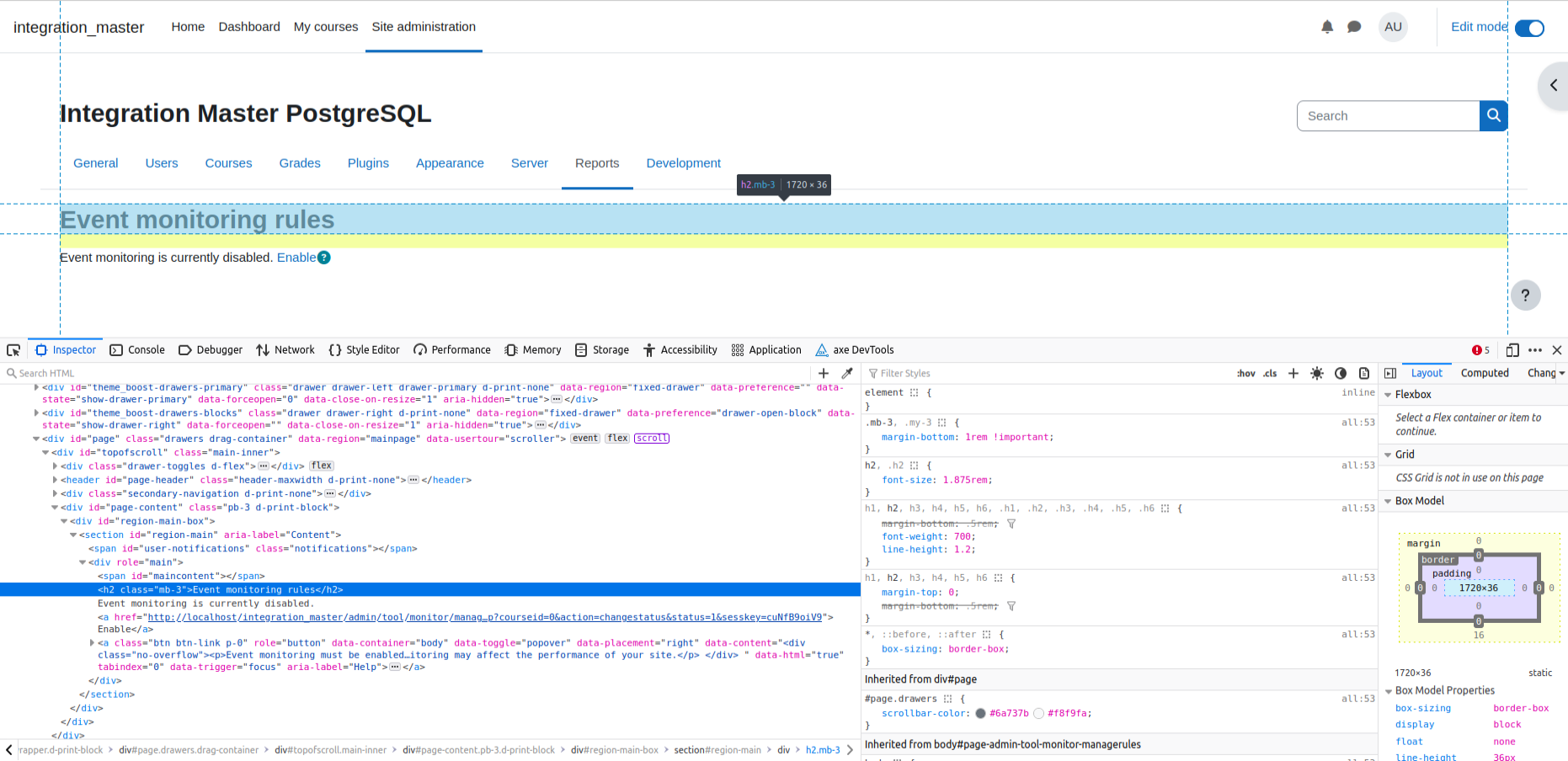Click the managerules href link in markup
The image size is (1568, 761).
coord(485,617)
